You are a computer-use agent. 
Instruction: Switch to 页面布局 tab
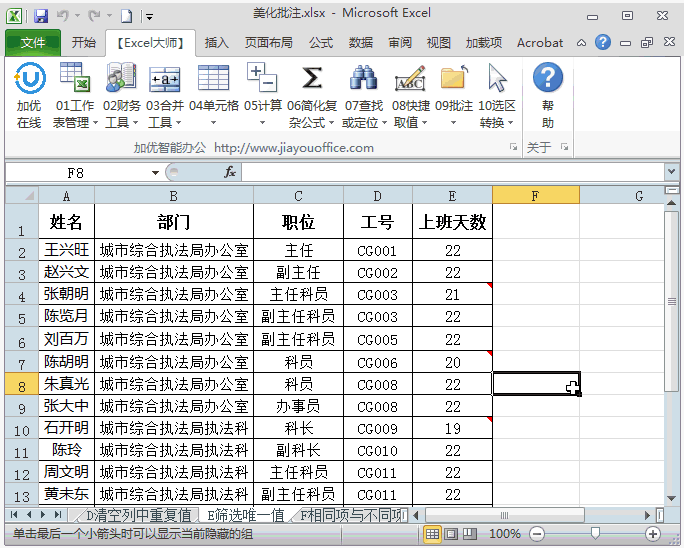(268, 43)
